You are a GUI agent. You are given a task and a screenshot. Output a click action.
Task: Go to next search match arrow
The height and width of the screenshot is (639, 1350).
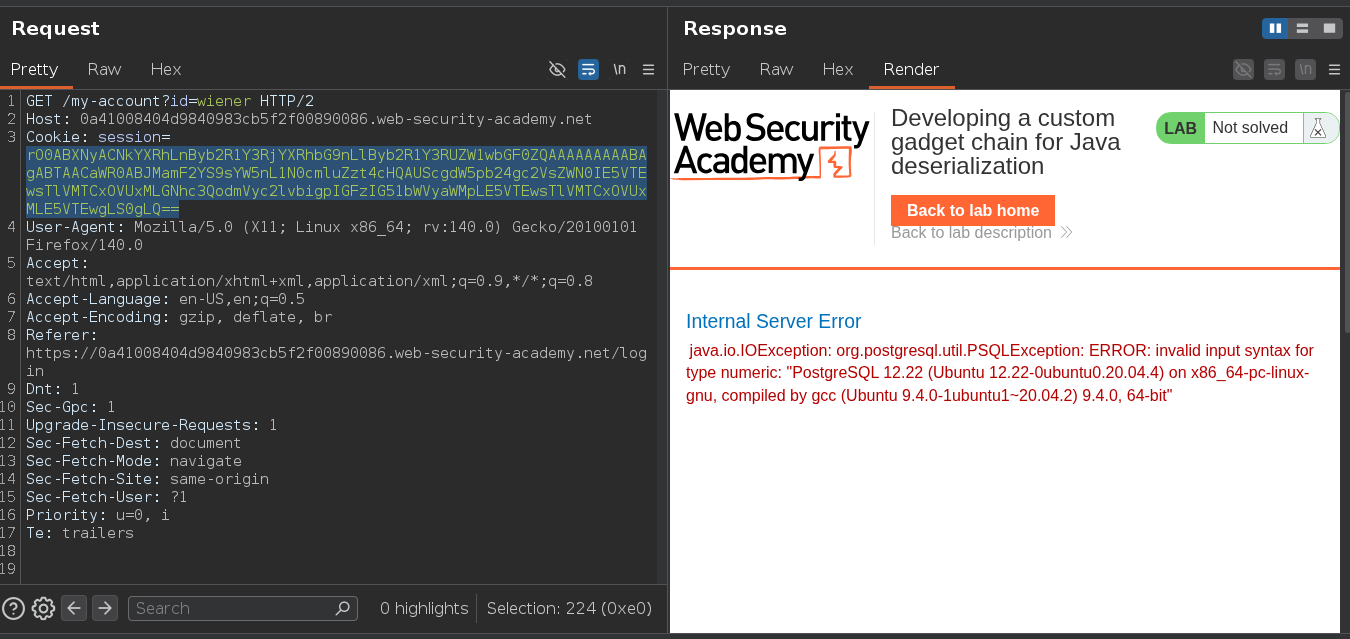(x=105, y=608)
